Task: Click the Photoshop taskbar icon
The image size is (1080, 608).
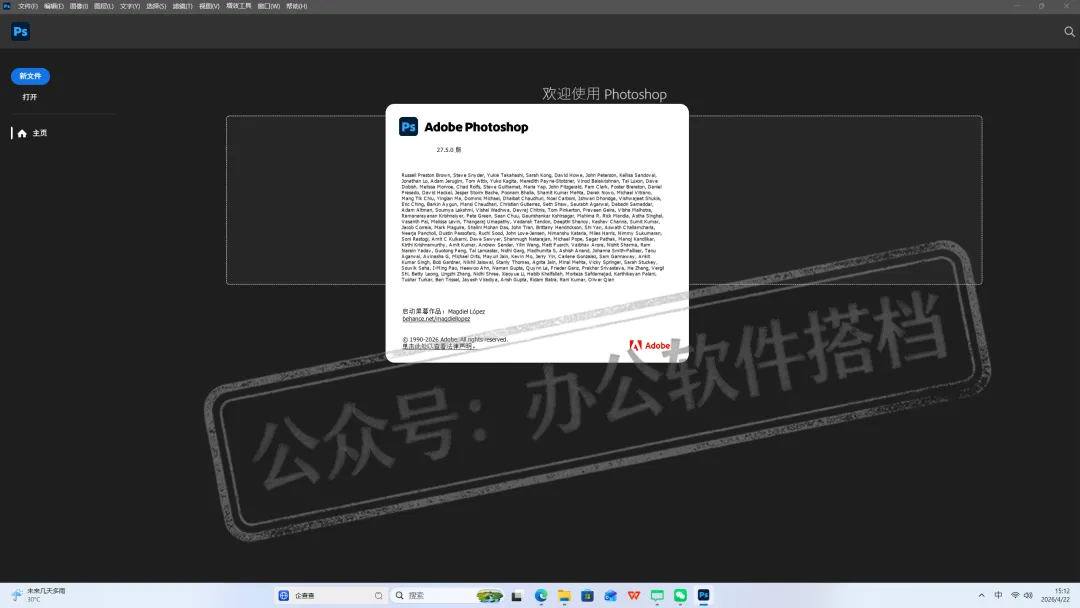Action: tap(703, 596)
